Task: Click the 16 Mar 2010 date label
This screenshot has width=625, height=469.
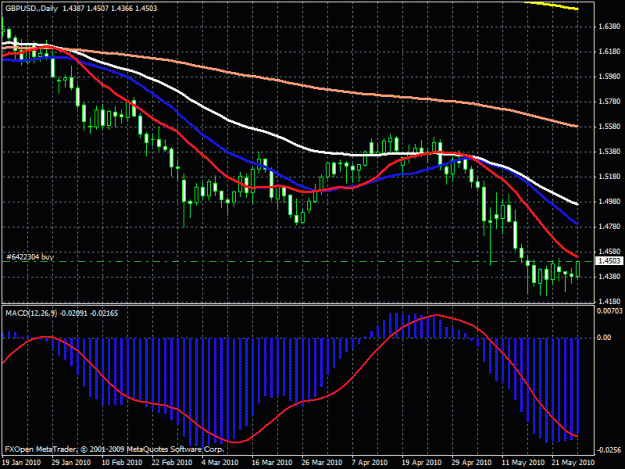Action: point(272,463)
